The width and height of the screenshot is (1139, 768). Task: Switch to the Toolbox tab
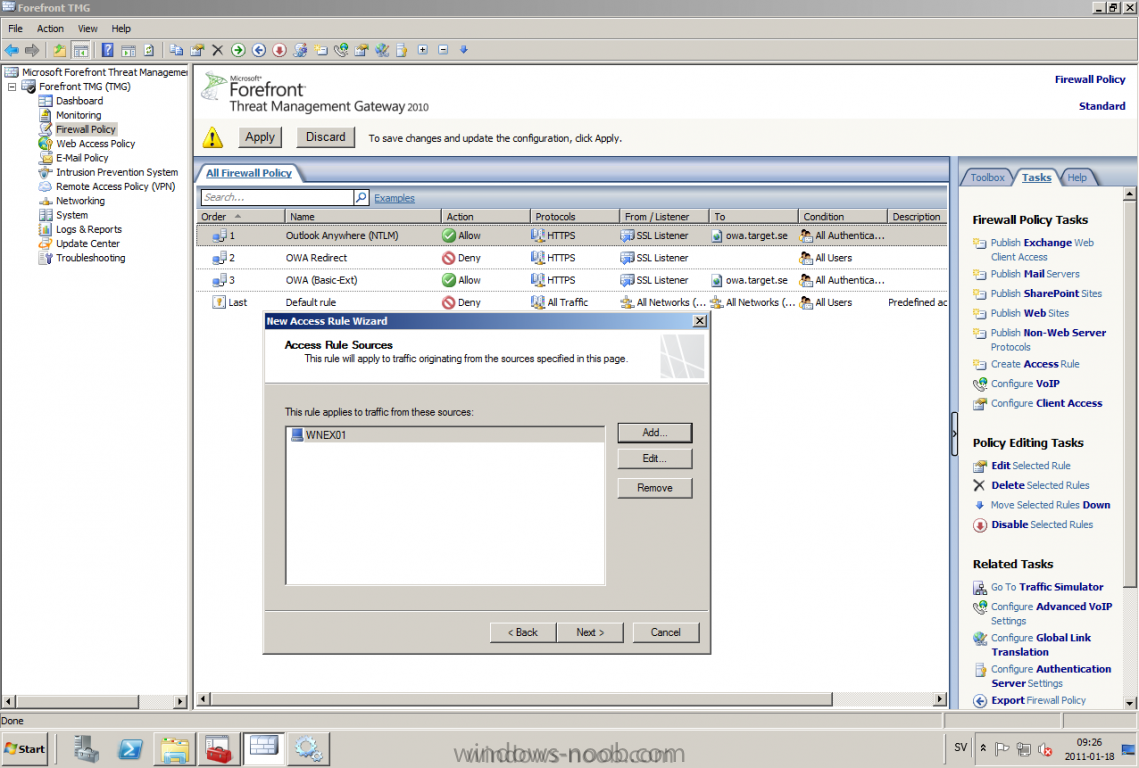pyautogui.click(x=987, y=177)
